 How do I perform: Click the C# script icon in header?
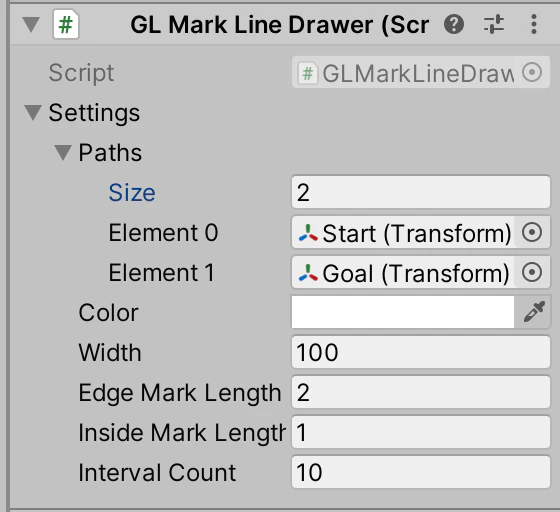click(66, 24)
